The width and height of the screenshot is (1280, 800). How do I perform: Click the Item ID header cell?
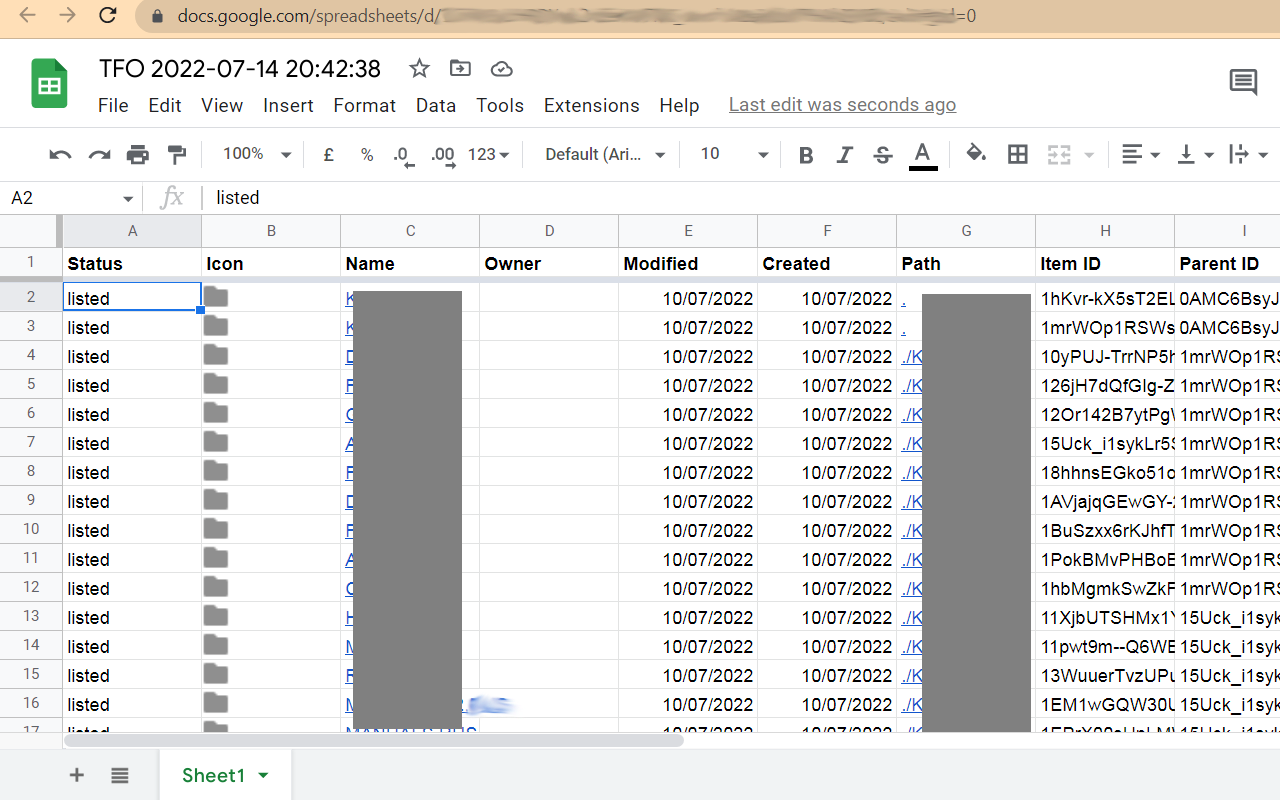pos(1105,264)
